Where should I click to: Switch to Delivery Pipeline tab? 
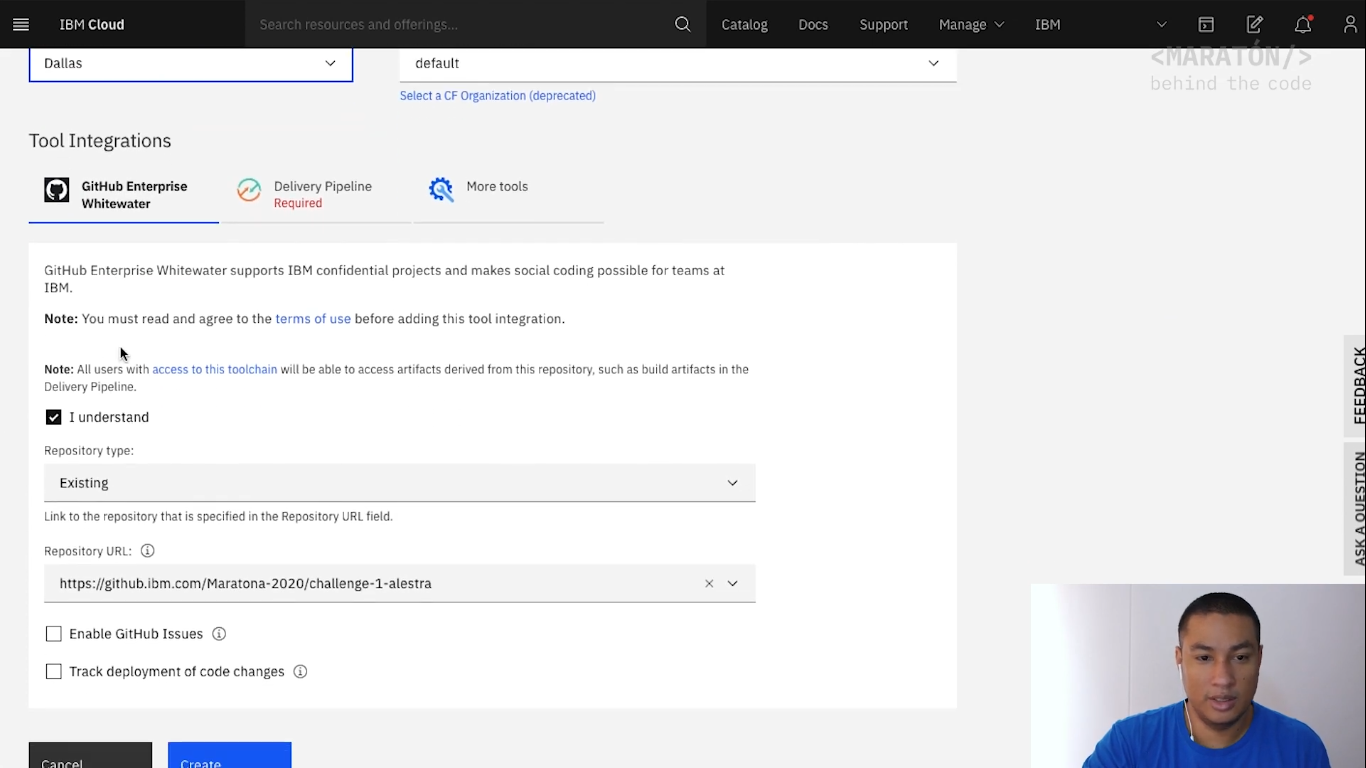[316, 195]
